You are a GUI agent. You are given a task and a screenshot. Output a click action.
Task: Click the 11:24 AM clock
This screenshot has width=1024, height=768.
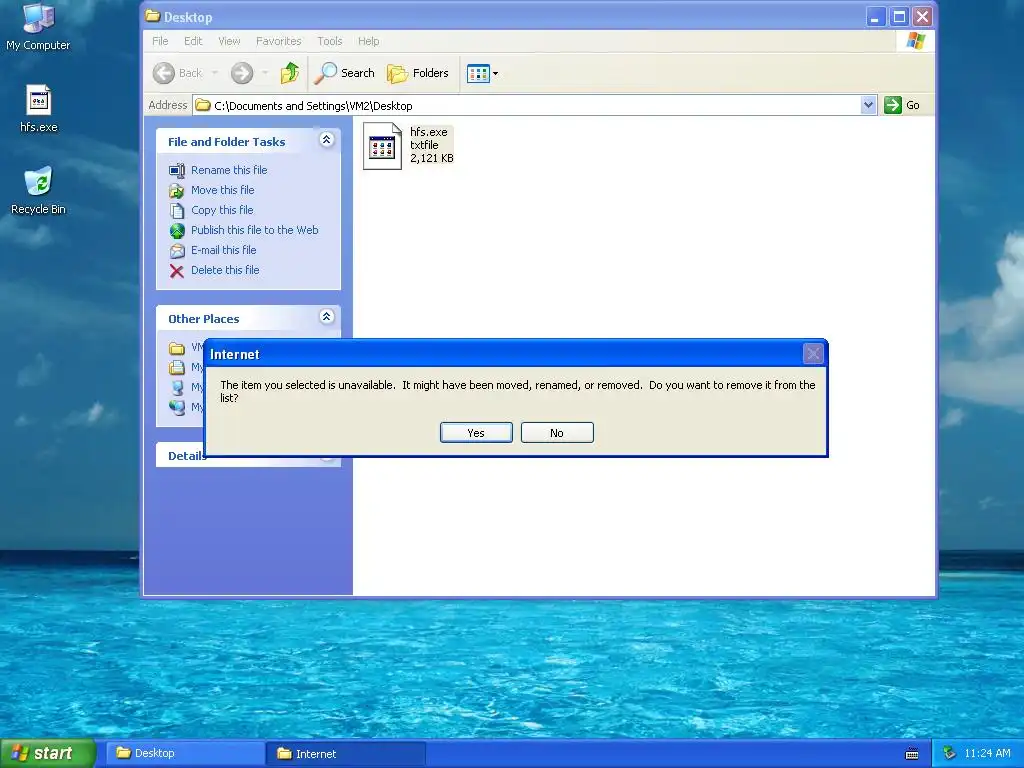987,753
